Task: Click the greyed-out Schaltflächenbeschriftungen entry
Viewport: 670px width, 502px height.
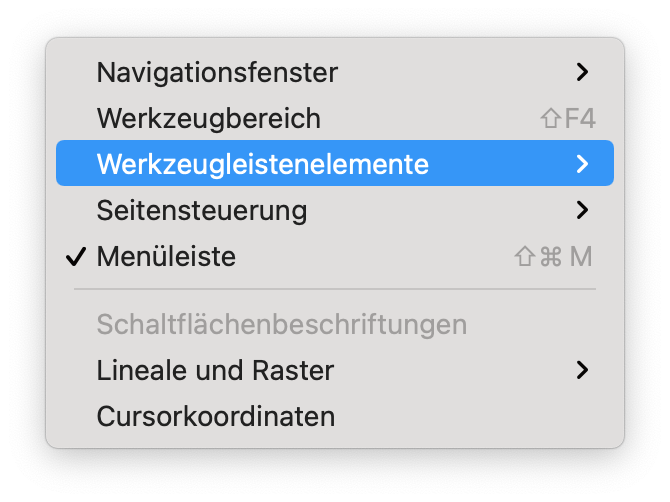Action: click(x=282, y=324)
